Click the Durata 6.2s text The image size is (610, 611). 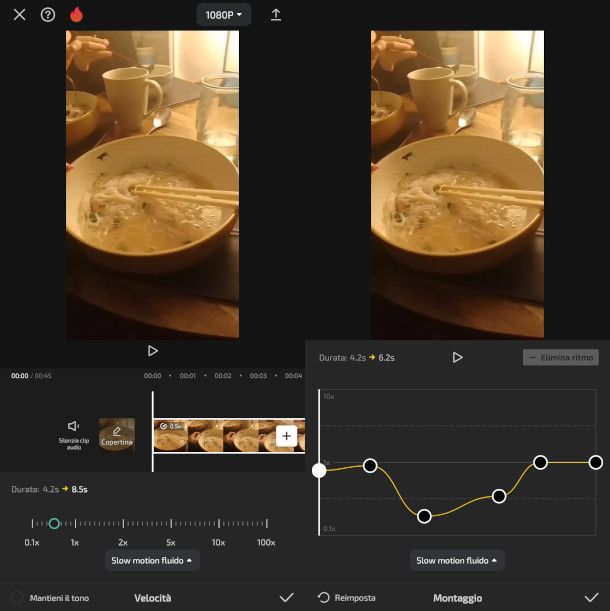point(357,357)
